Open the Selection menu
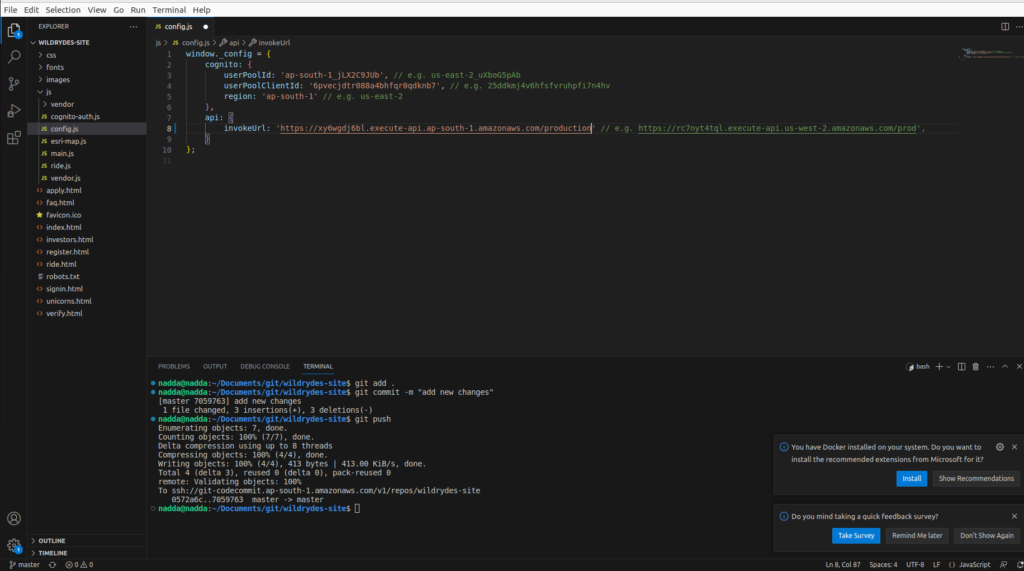1024x571 pixels. 63,10
